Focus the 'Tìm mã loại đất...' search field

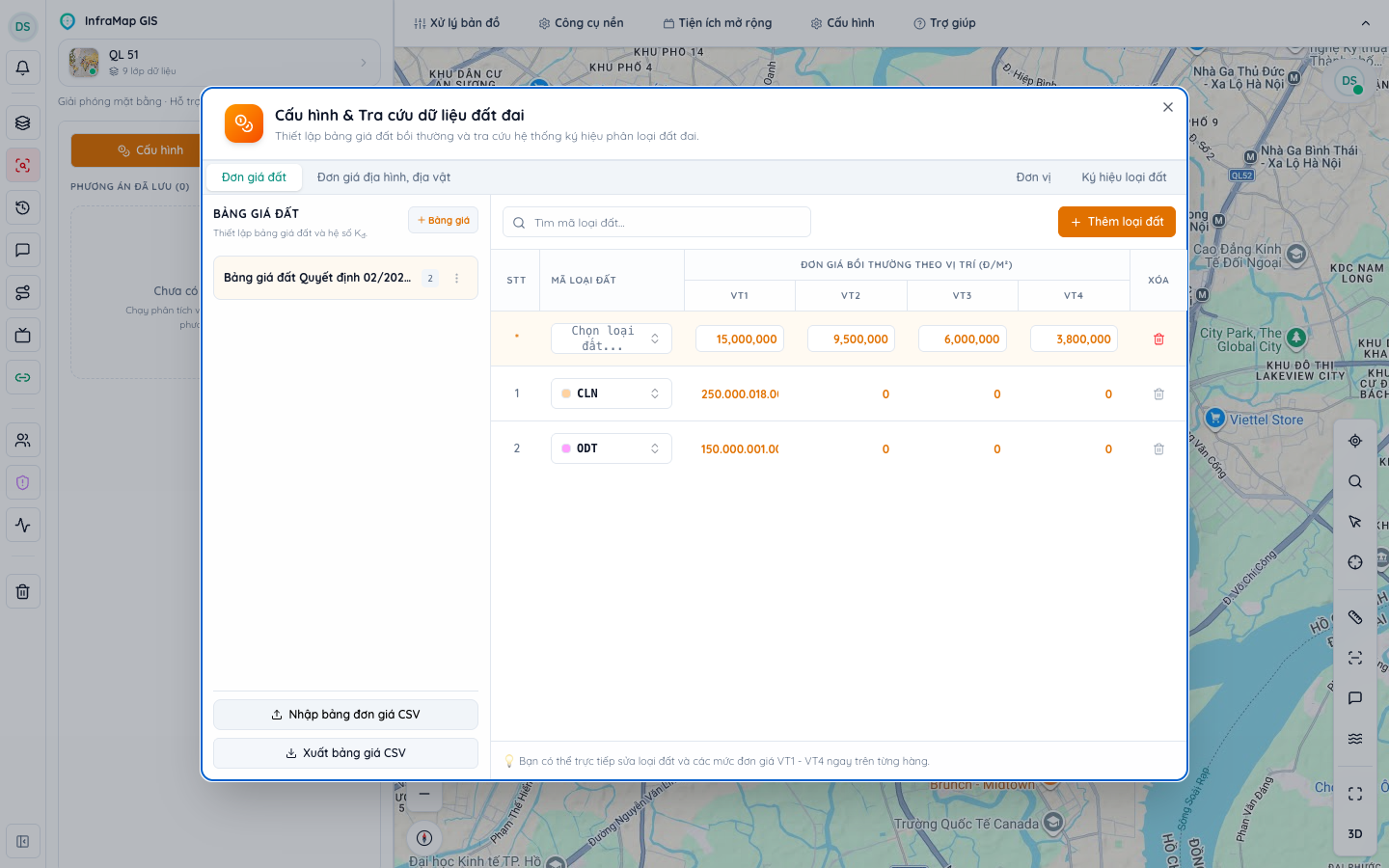[657, 222]
